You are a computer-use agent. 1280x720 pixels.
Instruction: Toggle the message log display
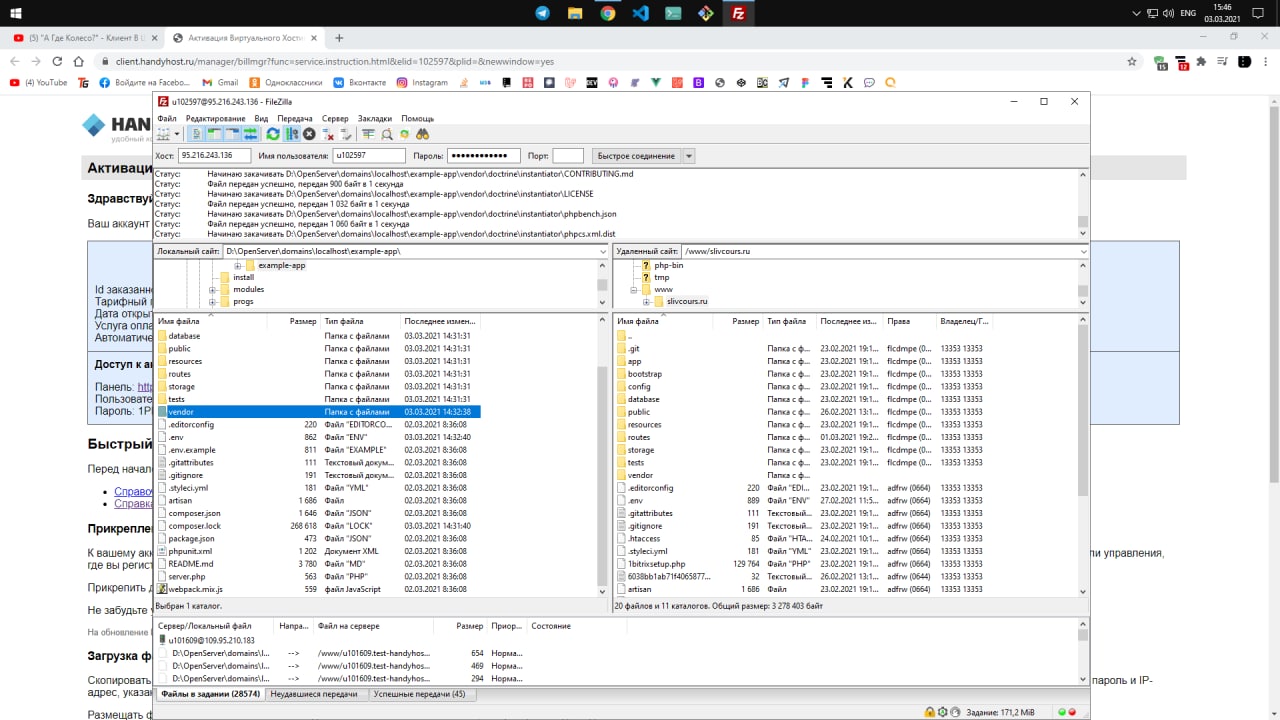coord(196,134)
